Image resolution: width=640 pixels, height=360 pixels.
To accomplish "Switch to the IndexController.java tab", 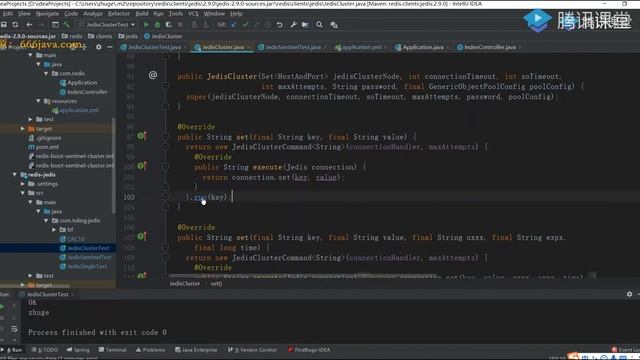I will tap(489, 47).
